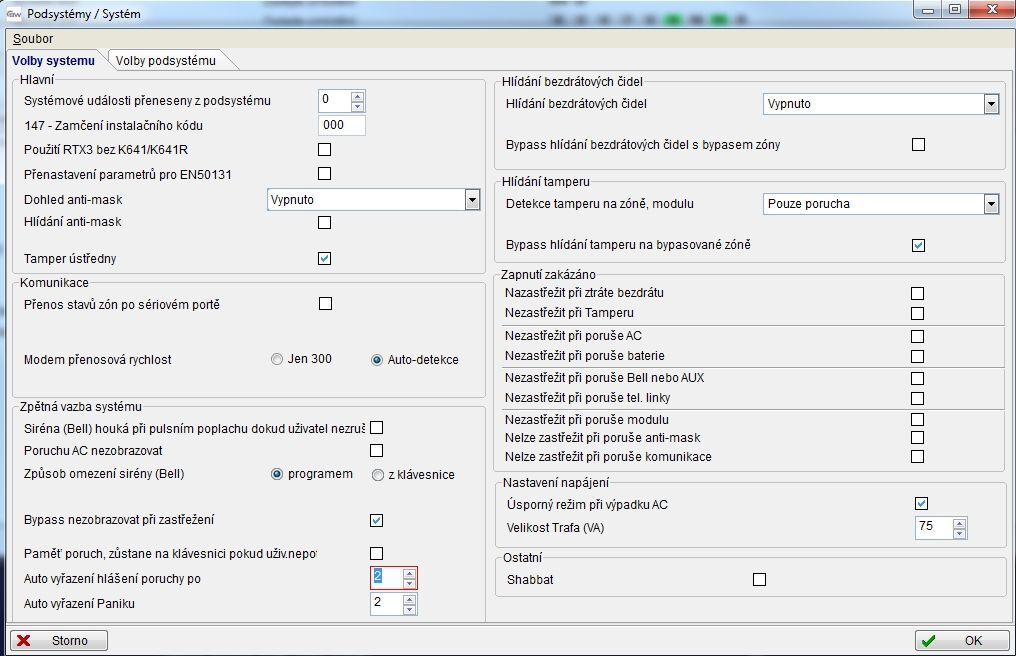The width and height of the screenshot is (1016, 656).
Task: Expand Hlídání bezdrátových čidel dropdown
Action: [990, 104]
